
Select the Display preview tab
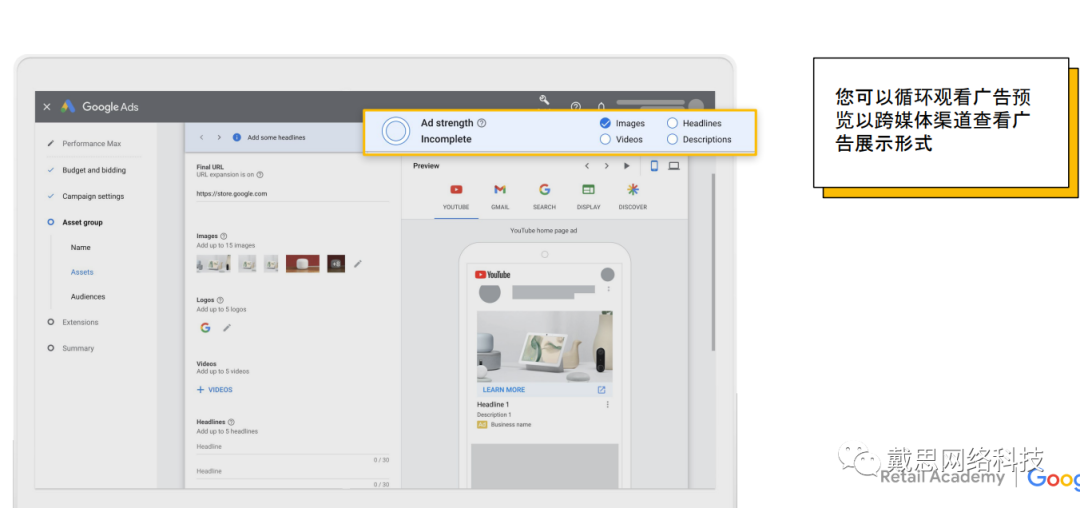(588, 198)
